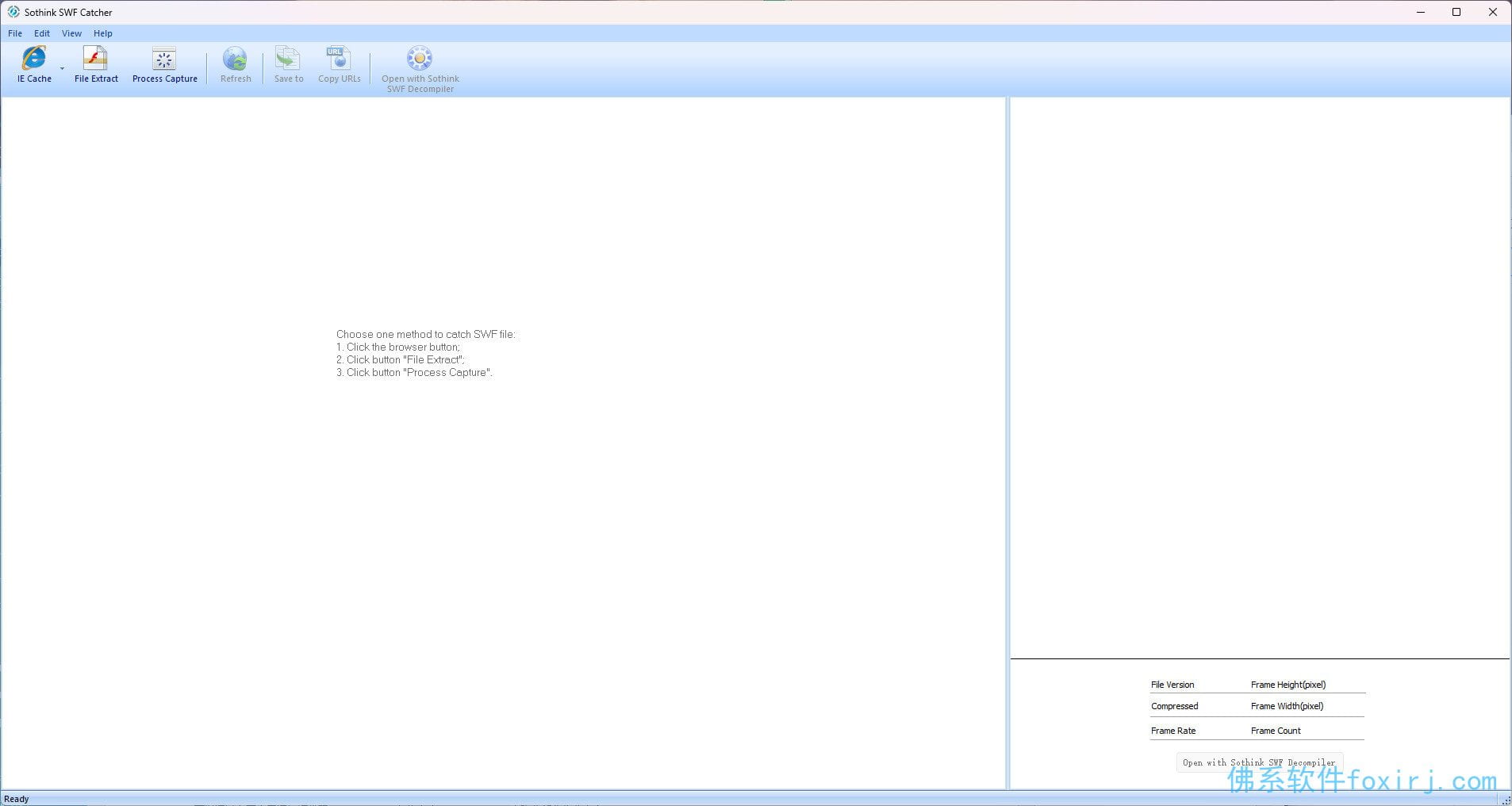Image resolution: width=1512 pixels, height=806 pixels.
Task: Click the IE Cache browser icon
Action: [34, 59]
